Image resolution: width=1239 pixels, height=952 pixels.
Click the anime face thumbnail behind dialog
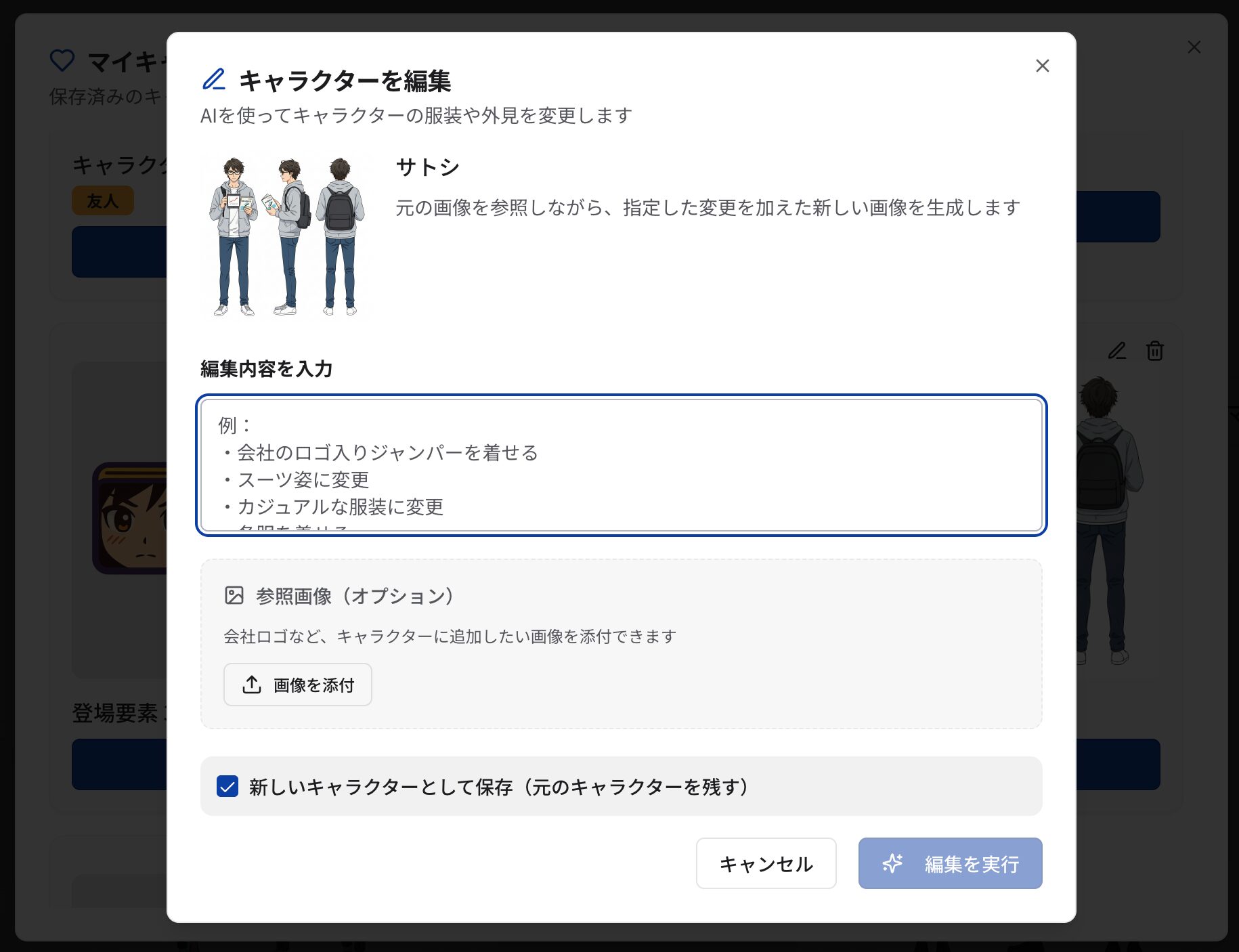click(x=129, y=519)
